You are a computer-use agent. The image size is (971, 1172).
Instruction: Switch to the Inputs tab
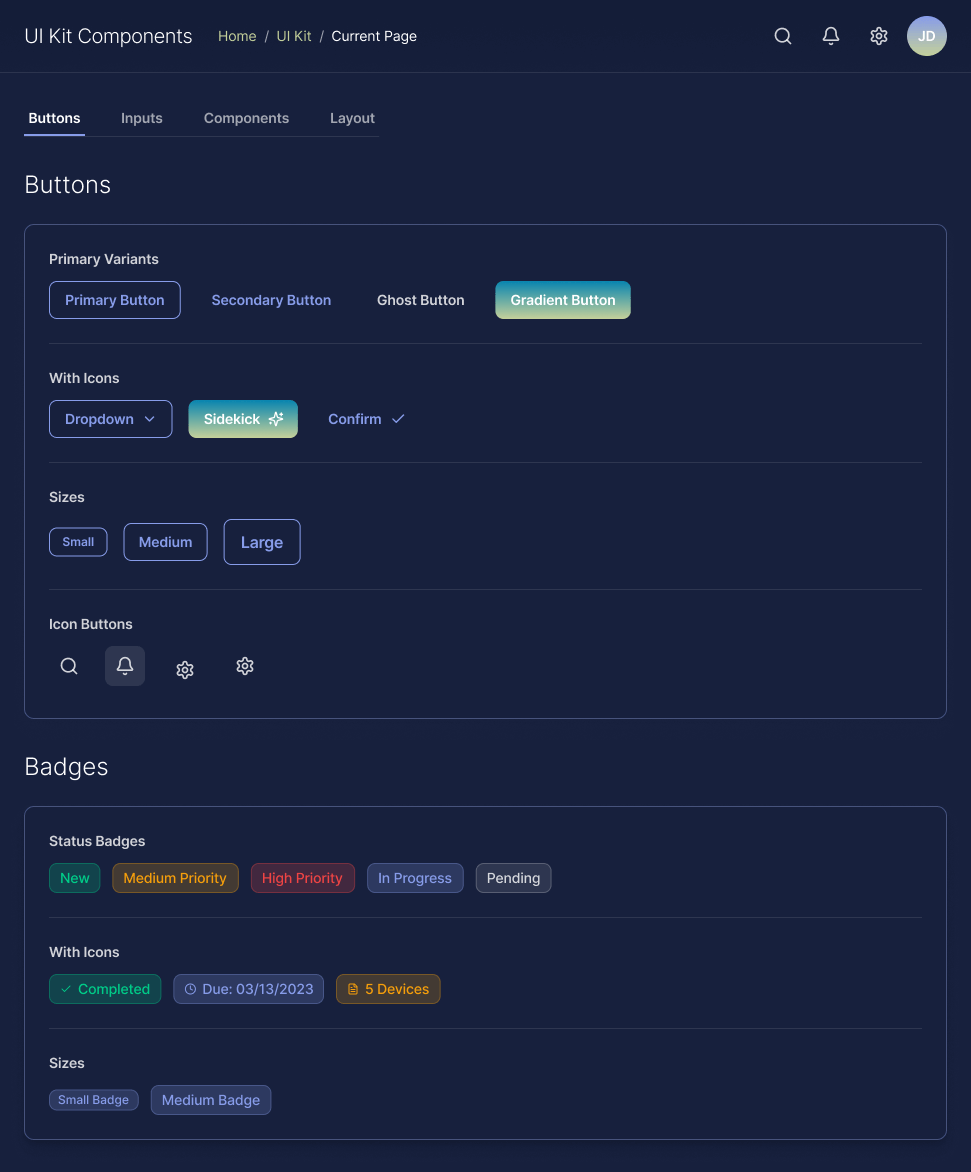pyautogui.click(x=141, y=118)
